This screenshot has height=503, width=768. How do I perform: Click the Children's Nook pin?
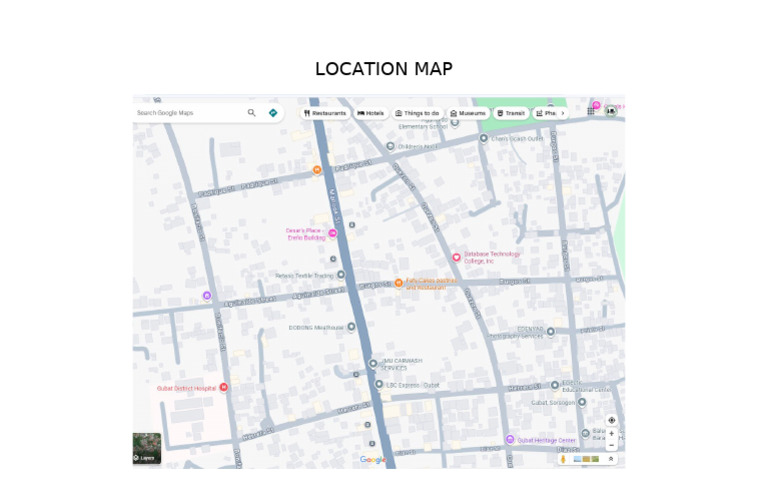pyautogui.click(x=390, y=146)
